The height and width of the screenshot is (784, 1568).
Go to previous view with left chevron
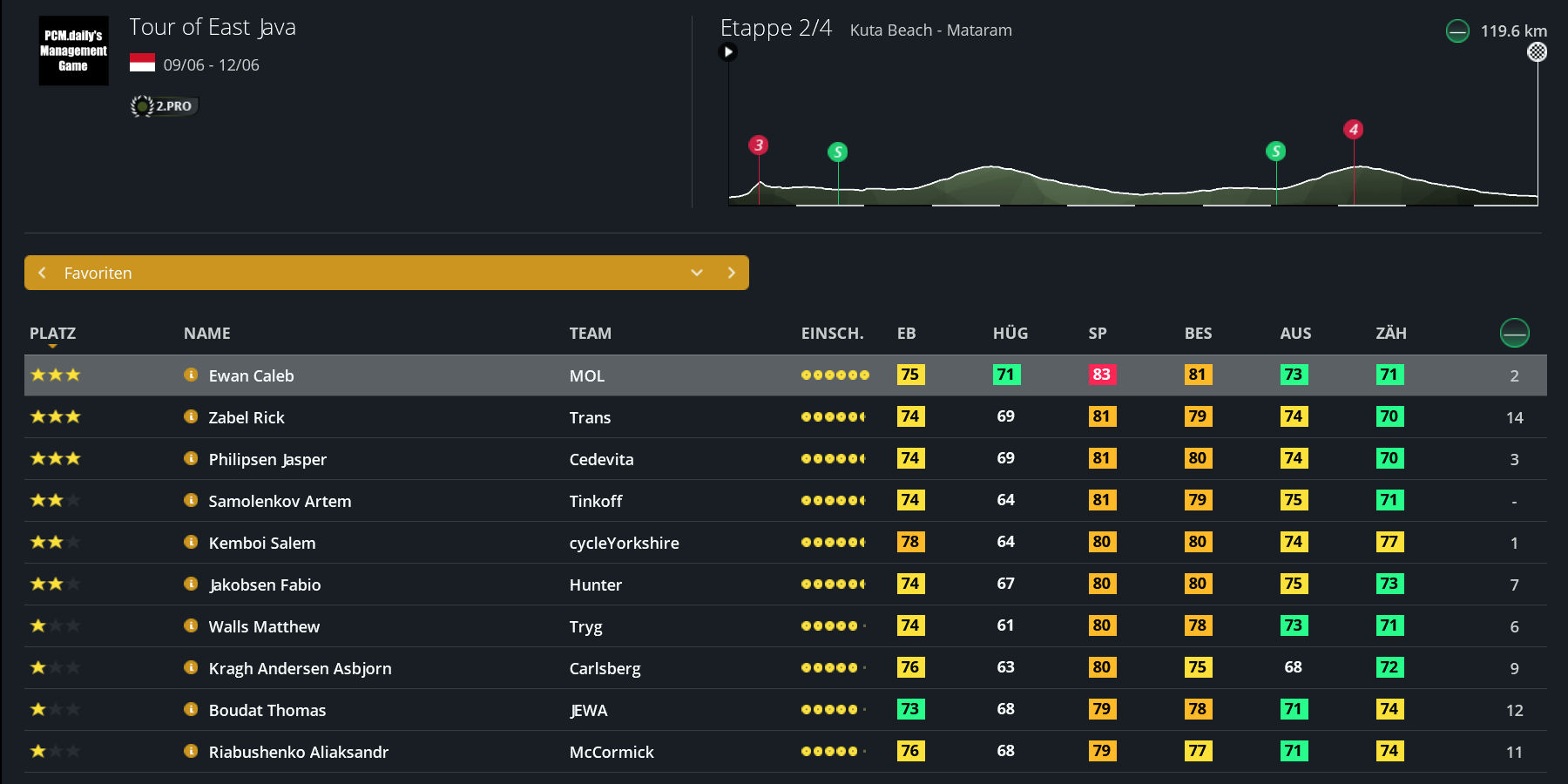tap(42, 273)
